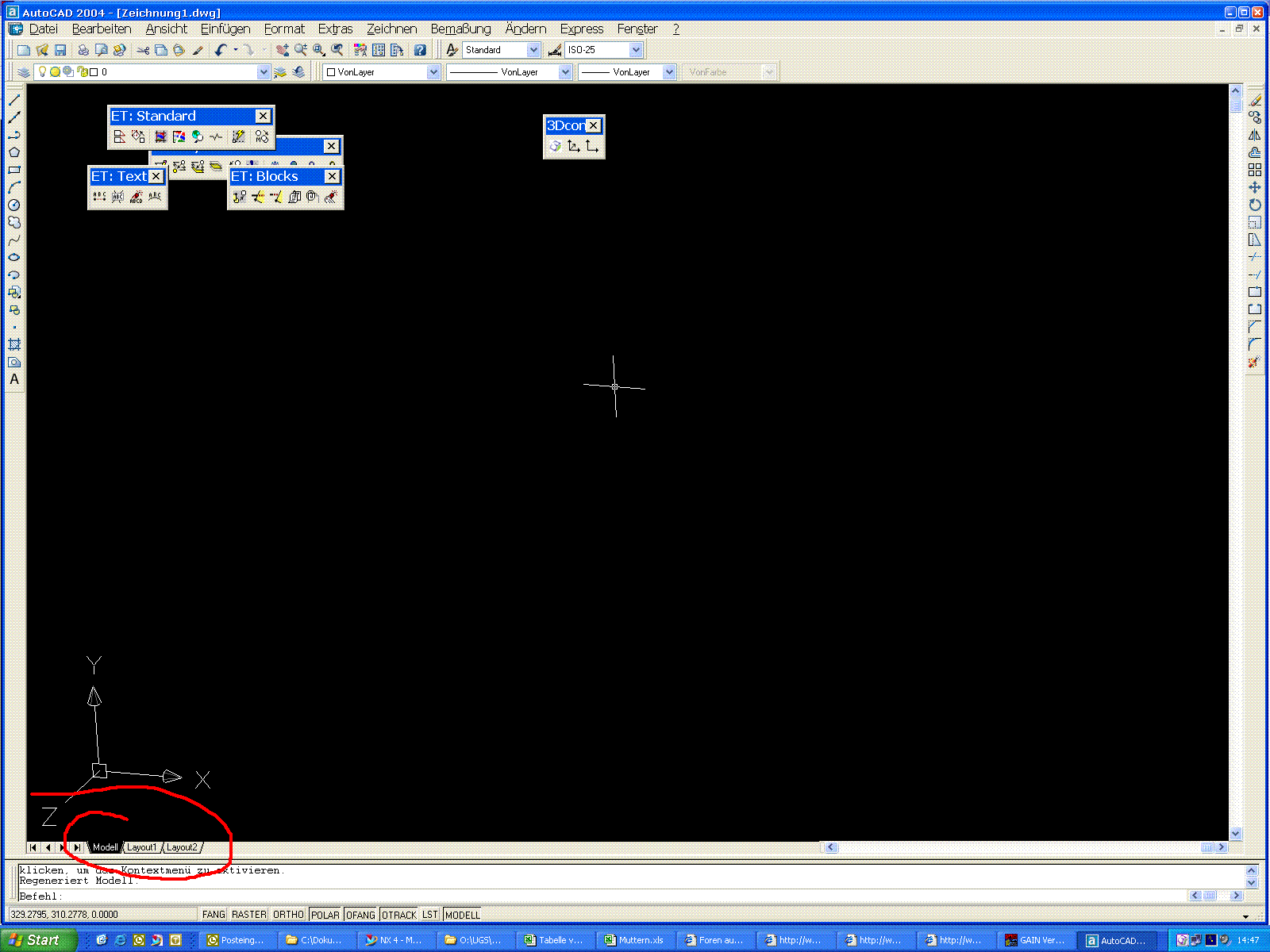This screenshot has width=1270, height=952.
Task: Select the Mirror modify tool
Action: click(x=1255, y=135)
